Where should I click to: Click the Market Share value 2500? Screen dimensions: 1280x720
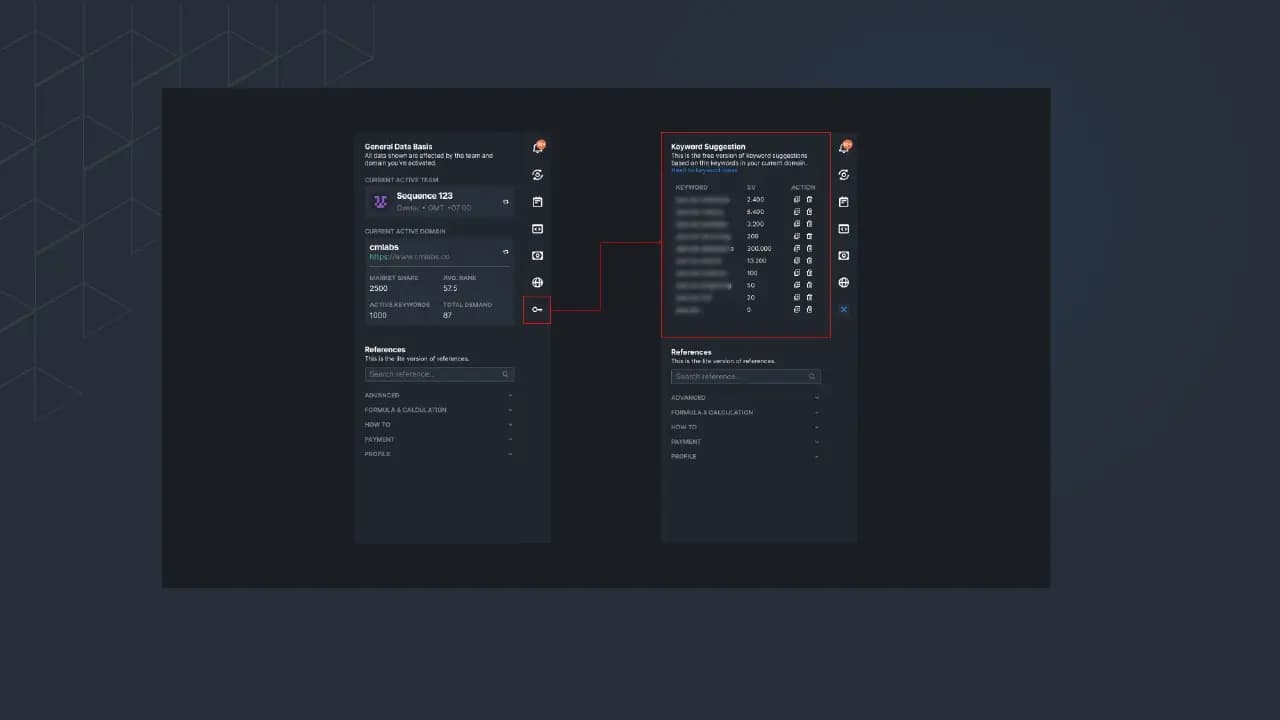tap(379, 288)
